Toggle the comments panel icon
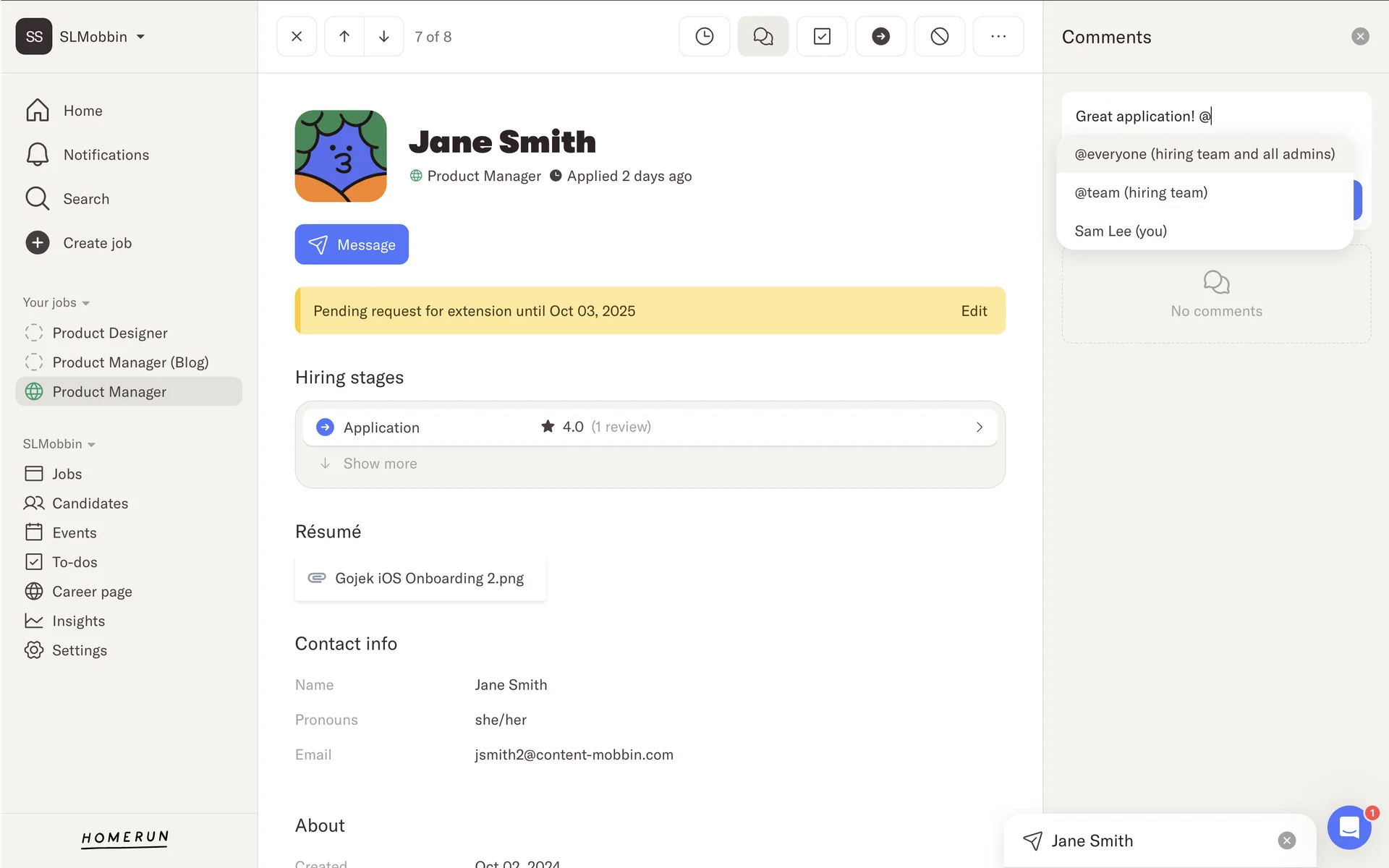This screenshot has height=868, width=1389. [763, 36]
